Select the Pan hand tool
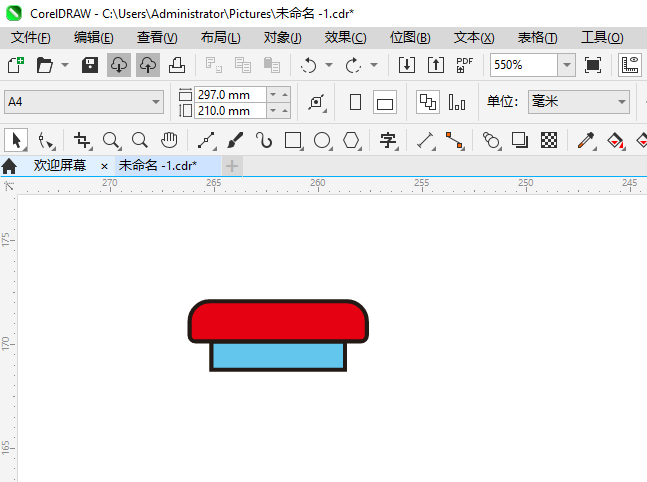 pos(169,140)
